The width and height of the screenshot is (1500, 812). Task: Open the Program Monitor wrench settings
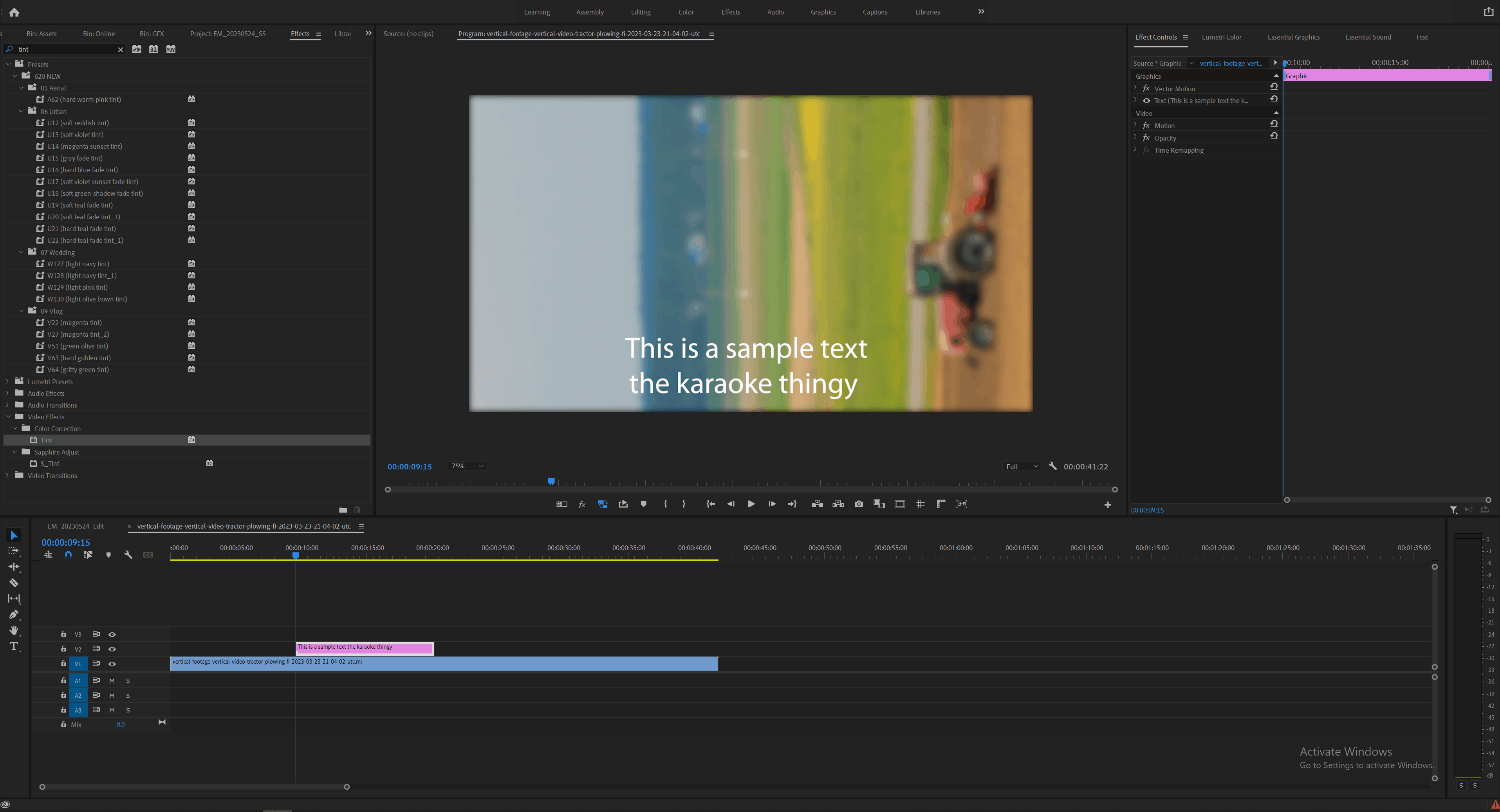[1052, 466]
